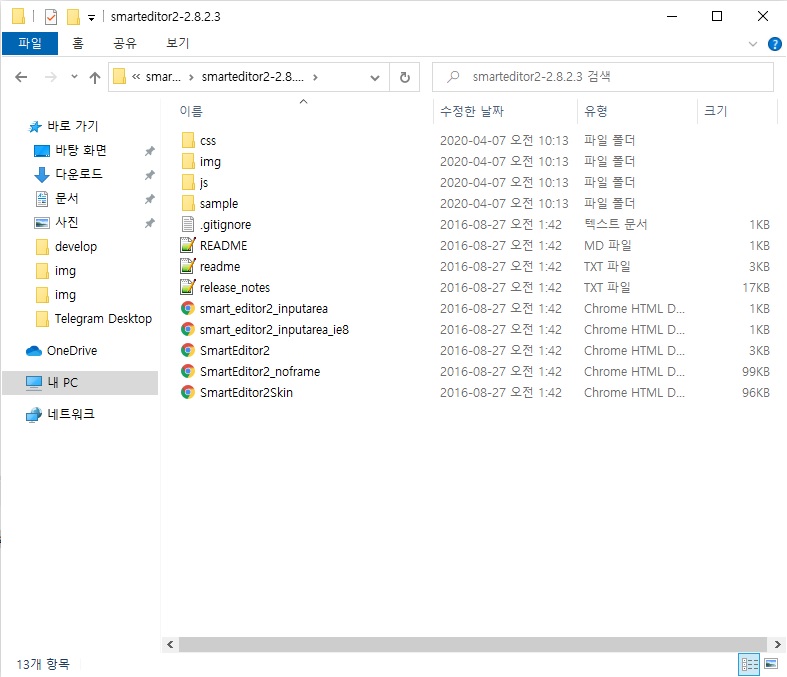Select the readme TXT file icon
The image size is (787, 677).
coord(188,266)
